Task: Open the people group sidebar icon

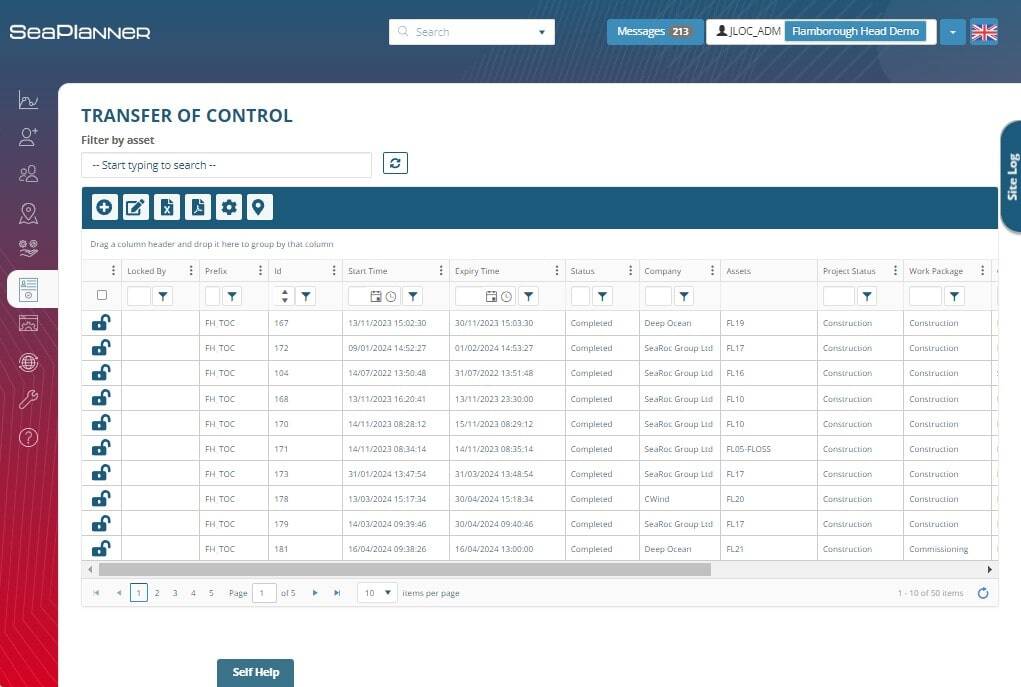Action: (28, 174)
